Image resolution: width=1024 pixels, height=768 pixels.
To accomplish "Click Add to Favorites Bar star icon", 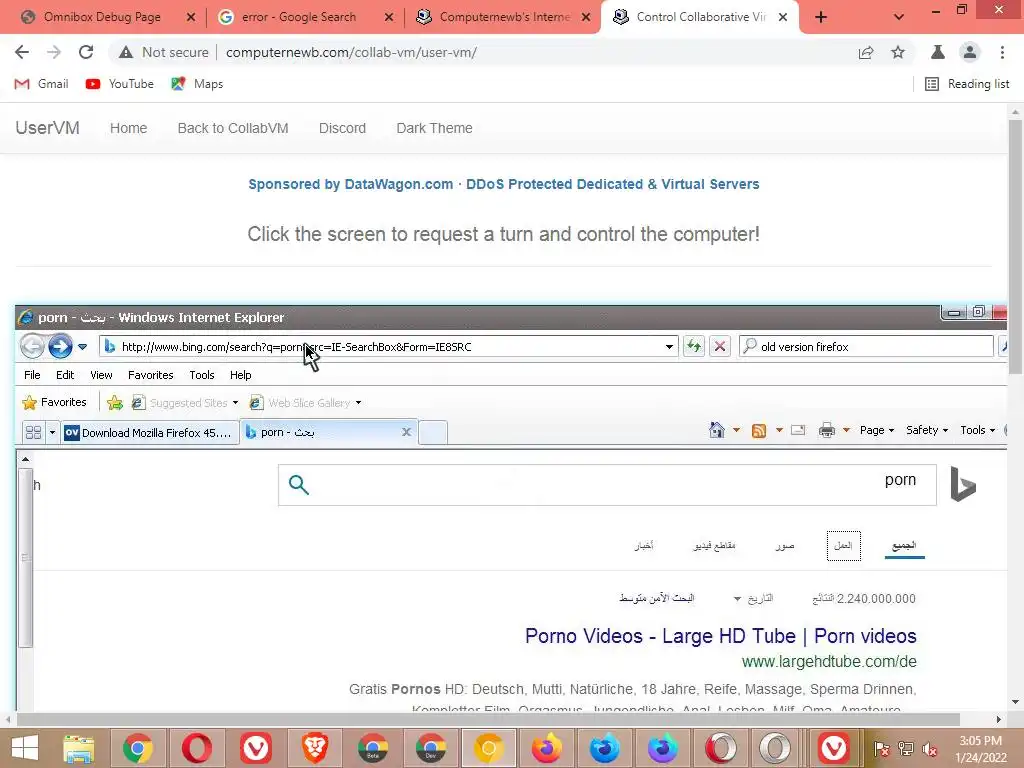I will pos(115,403).
